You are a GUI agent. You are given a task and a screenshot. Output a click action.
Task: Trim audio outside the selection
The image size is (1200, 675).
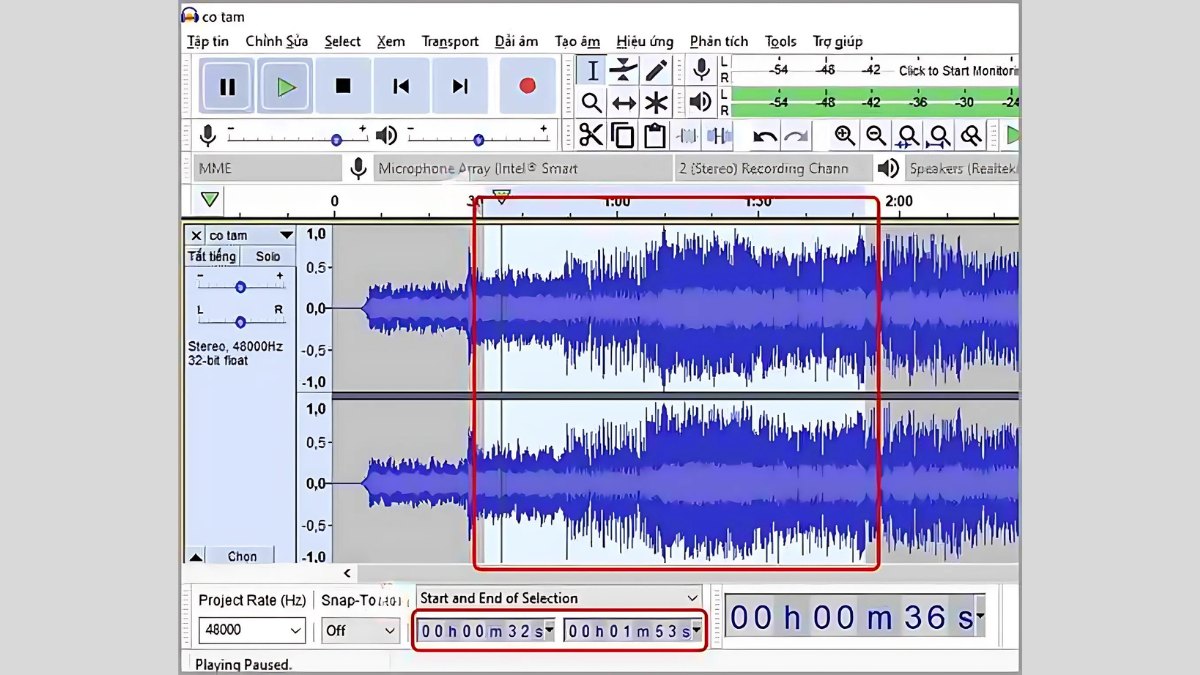tap(687, 135)
